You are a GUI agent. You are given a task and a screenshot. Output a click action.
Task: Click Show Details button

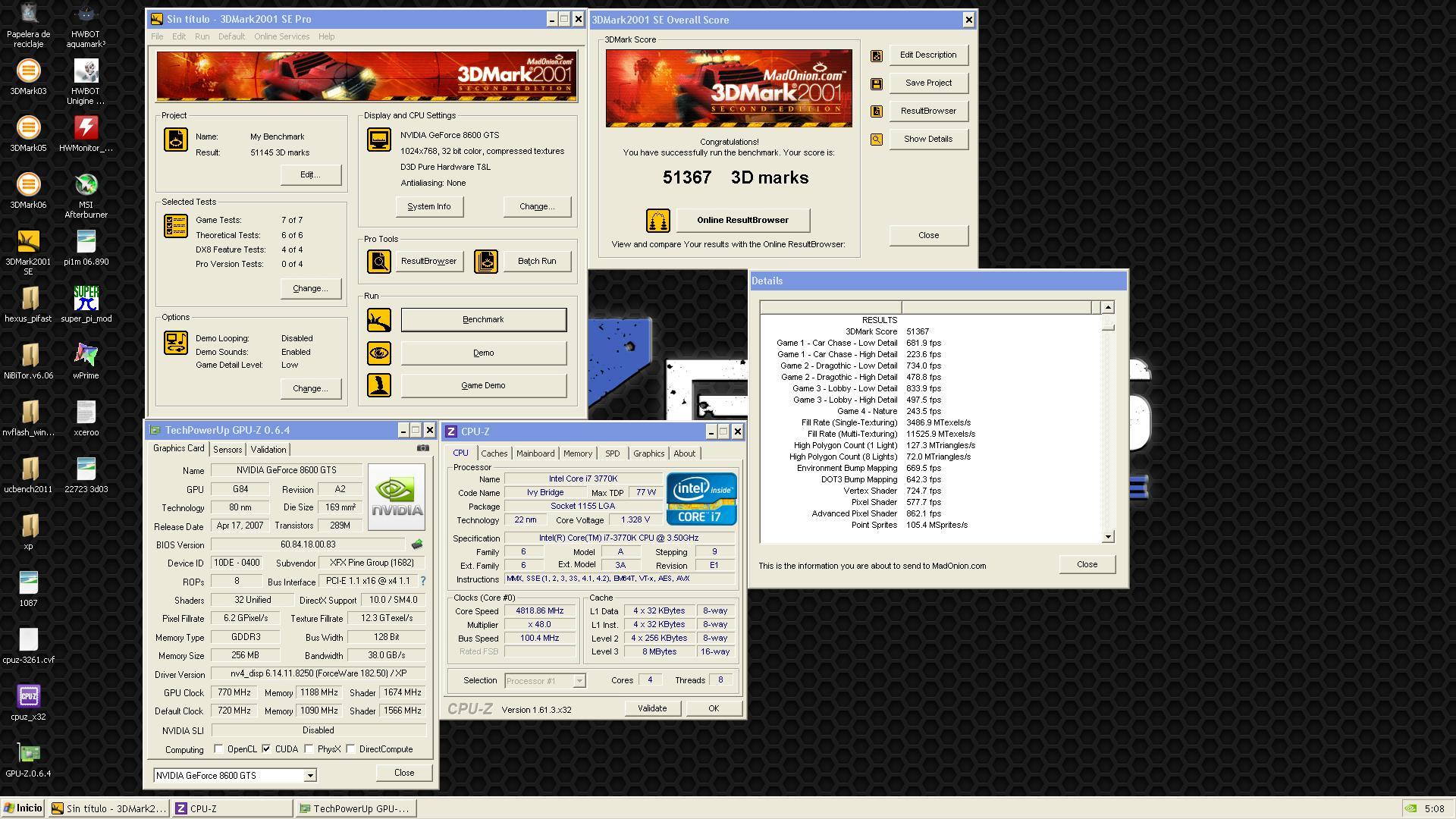click(x=928, y=139)
